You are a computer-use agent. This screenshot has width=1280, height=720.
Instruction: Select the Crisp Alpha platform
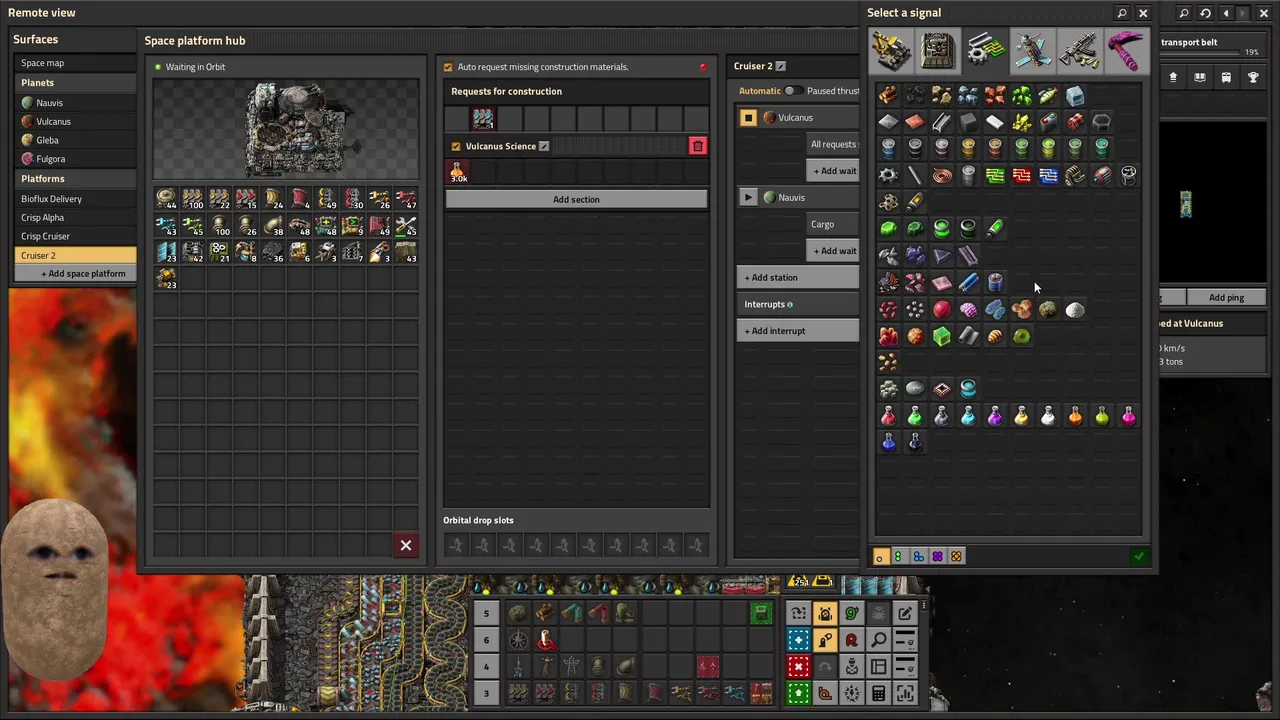(x=74, y=217)
